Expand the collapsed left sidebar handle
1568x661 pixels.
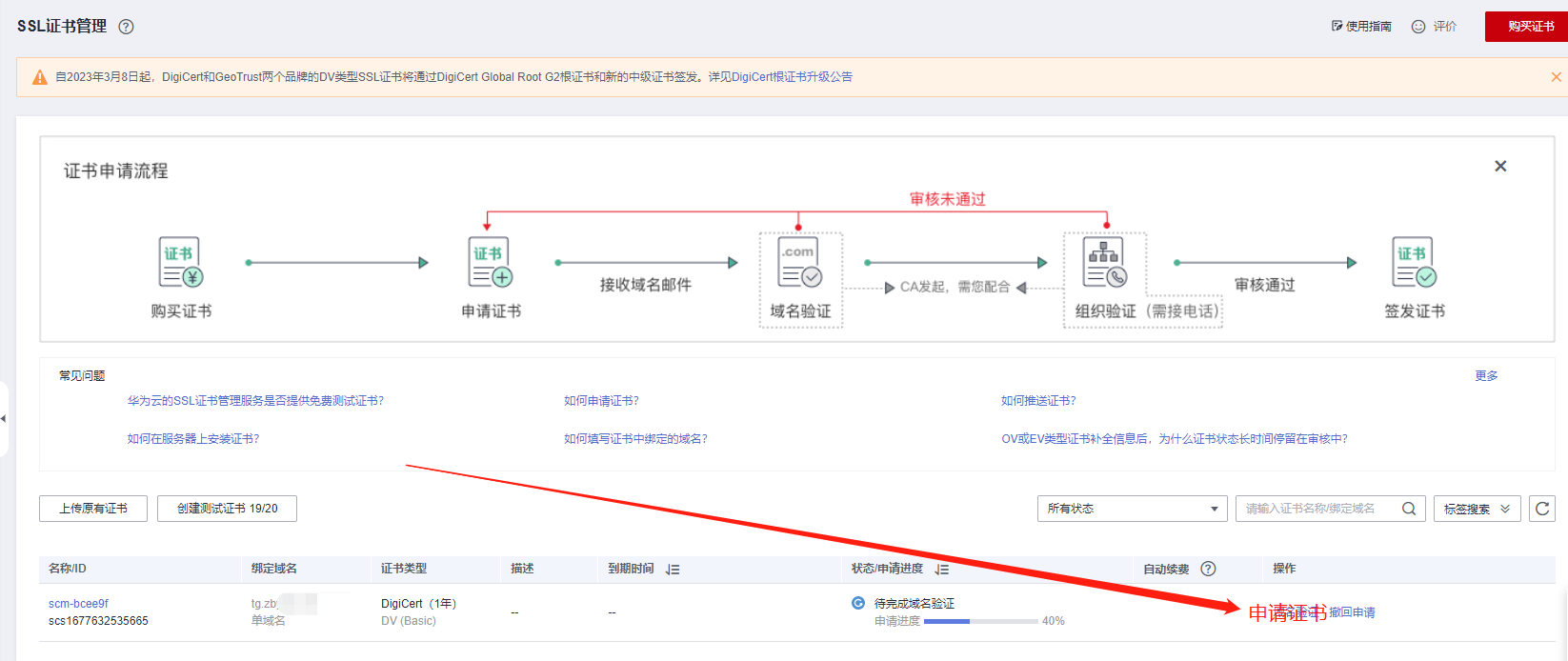(4, 419)
